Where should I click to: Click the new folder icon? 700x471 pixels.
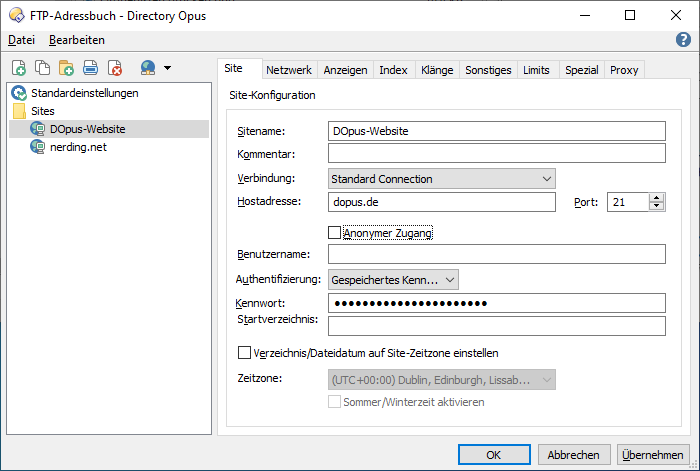point(67,68)
